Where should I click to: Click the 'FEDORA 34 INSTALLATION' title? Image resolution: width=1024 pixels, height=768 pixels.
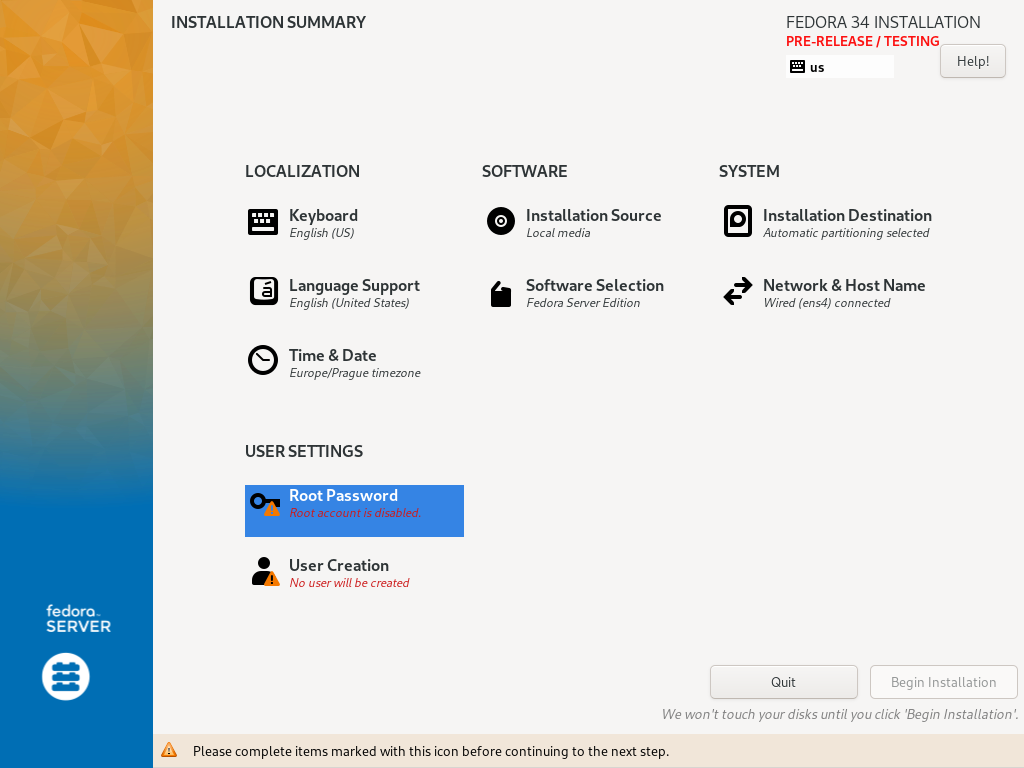(883, 22)
